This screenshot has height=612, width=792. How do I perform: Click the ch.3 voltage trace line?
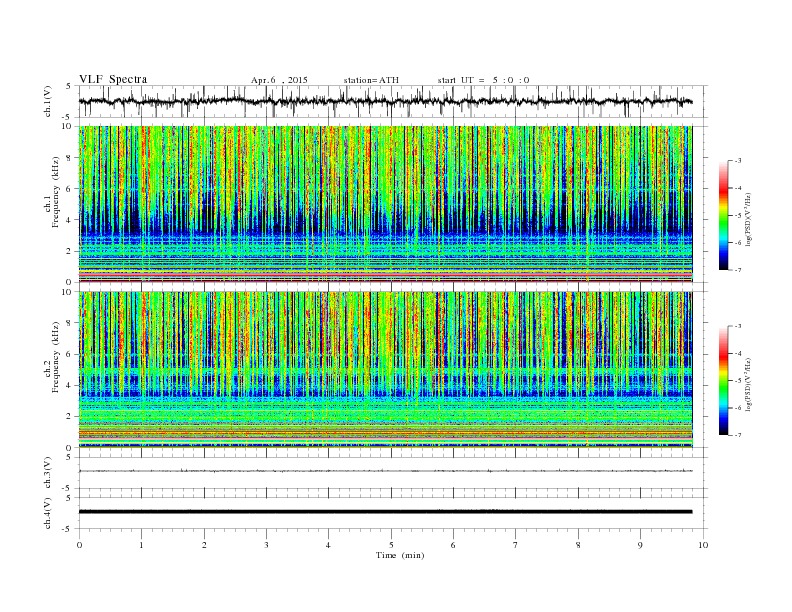pyautogui.click(x=385, y=471)
